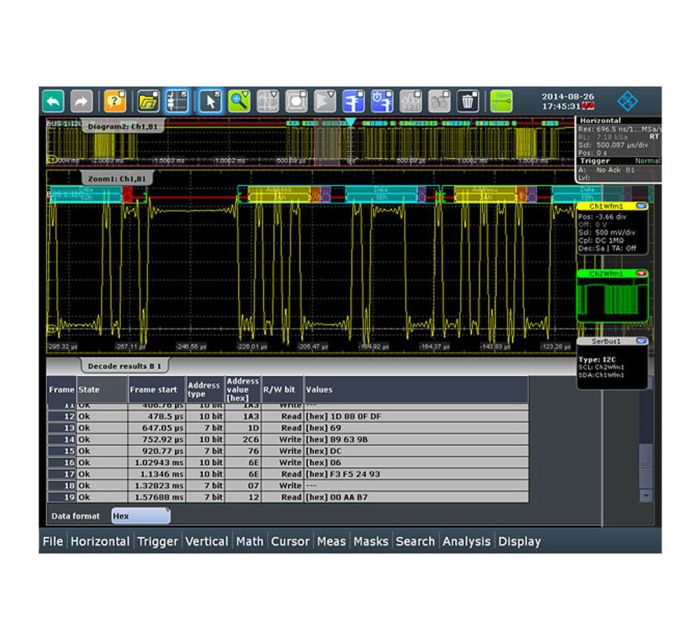Click '1.02943 ms' frame start cell
Viewport: 700px width, 640px height.
coord(157,463)
